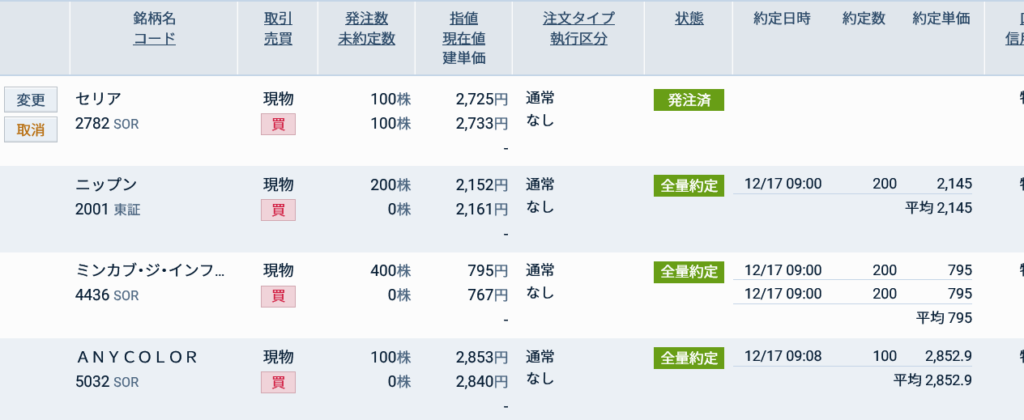This screenshot has width=1024, height=420.
Task: Click the 発注済 status badge
Action: pos(688,100)
